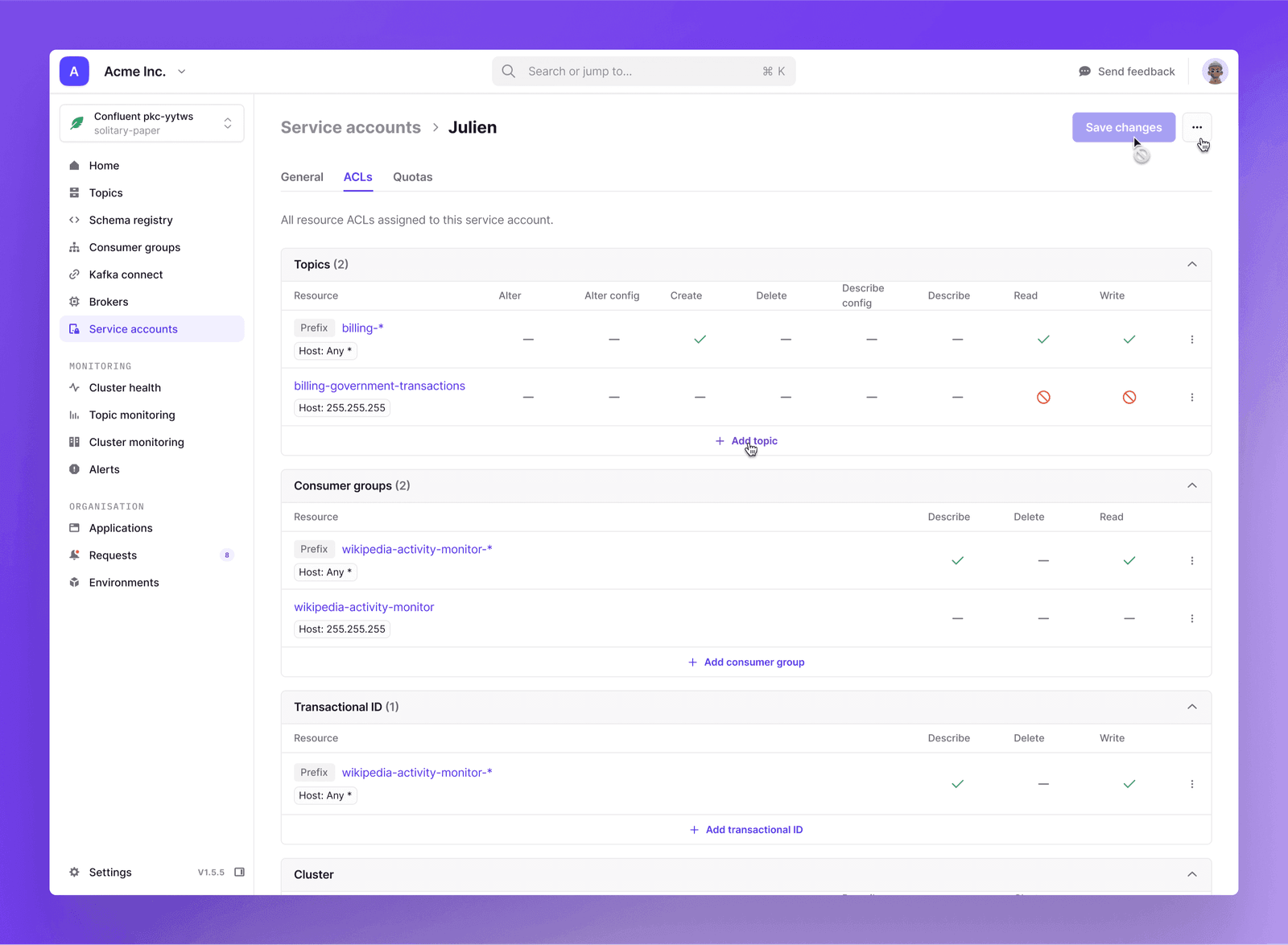Collapse sidebar with panel icon near version

tap(239, 873)
